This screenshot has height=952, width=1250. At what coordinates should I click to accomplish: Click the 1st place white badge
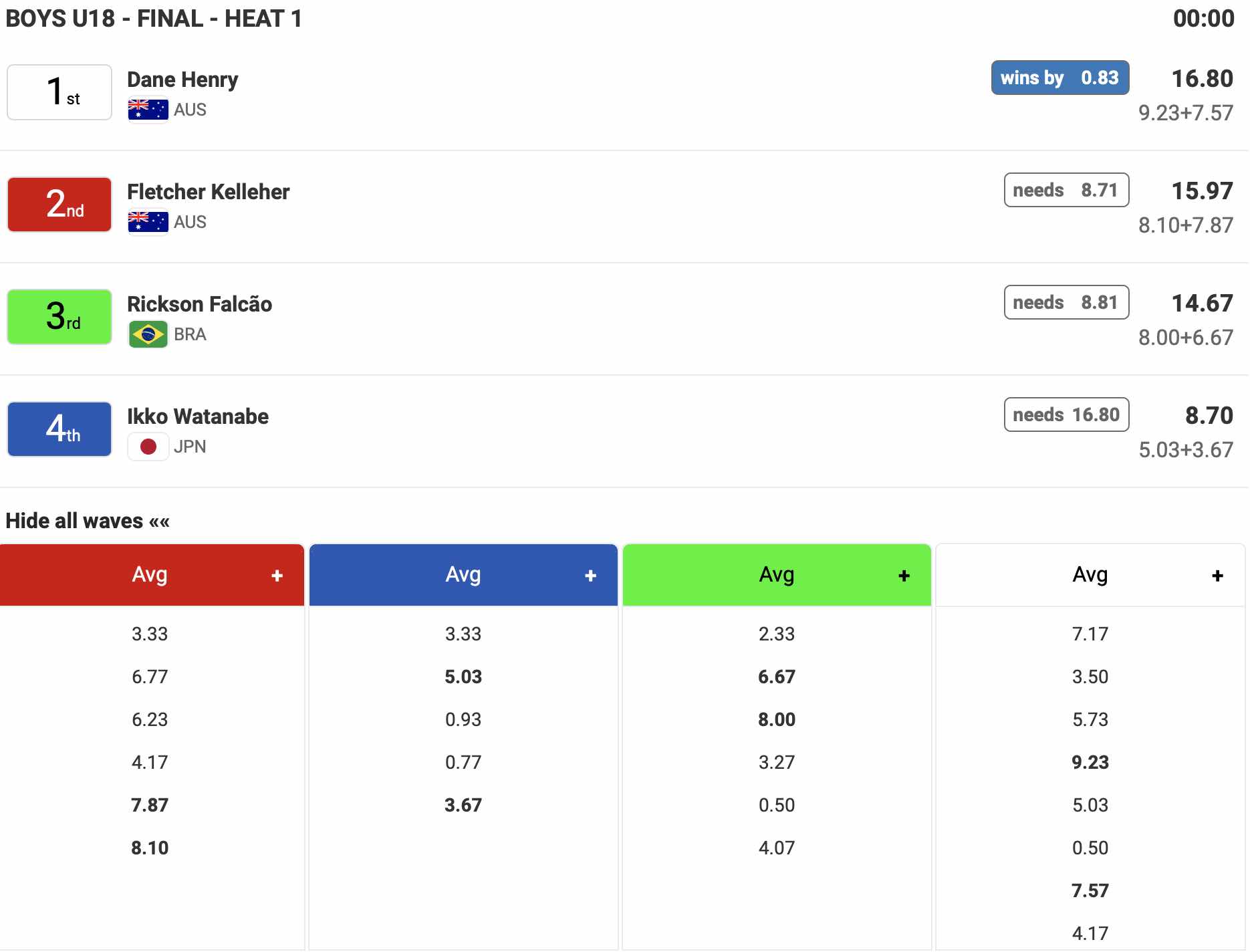pos(59,92)
